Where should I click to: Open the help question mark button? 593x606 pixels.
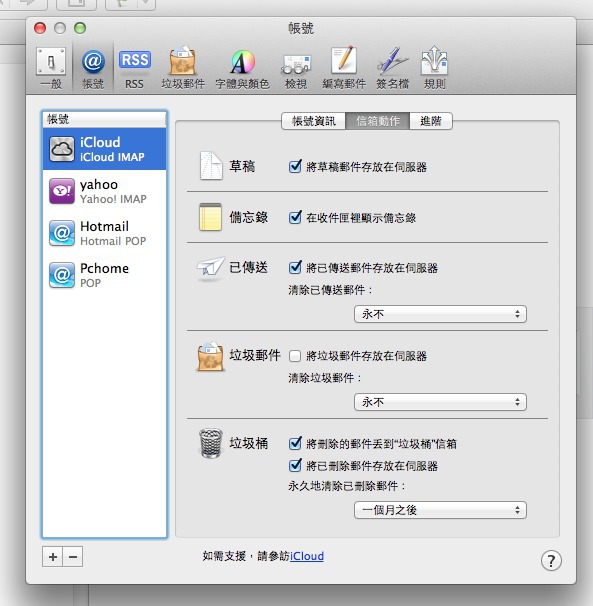click(551, 560)
